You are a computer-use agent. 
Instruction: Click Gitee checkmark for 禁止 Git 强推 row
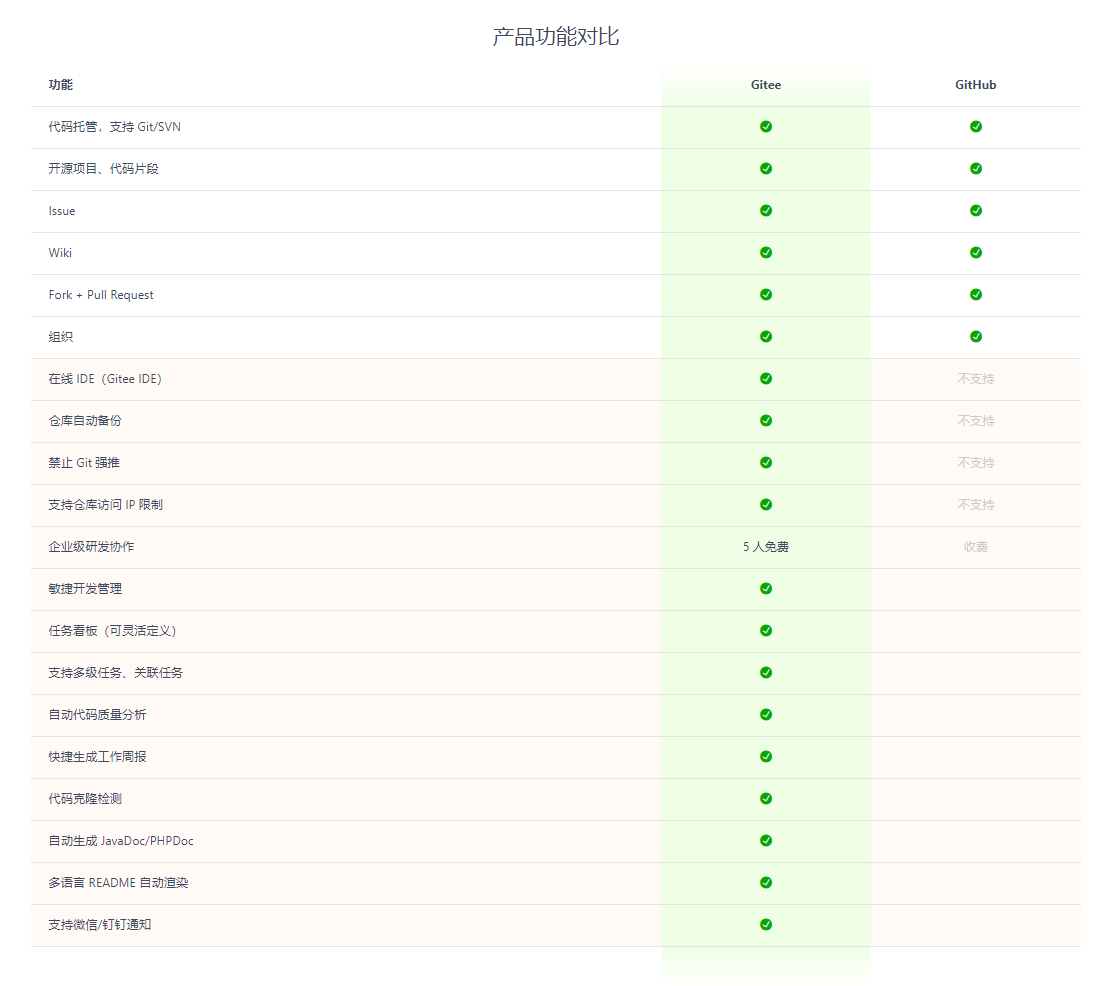(x=766, y=462)
